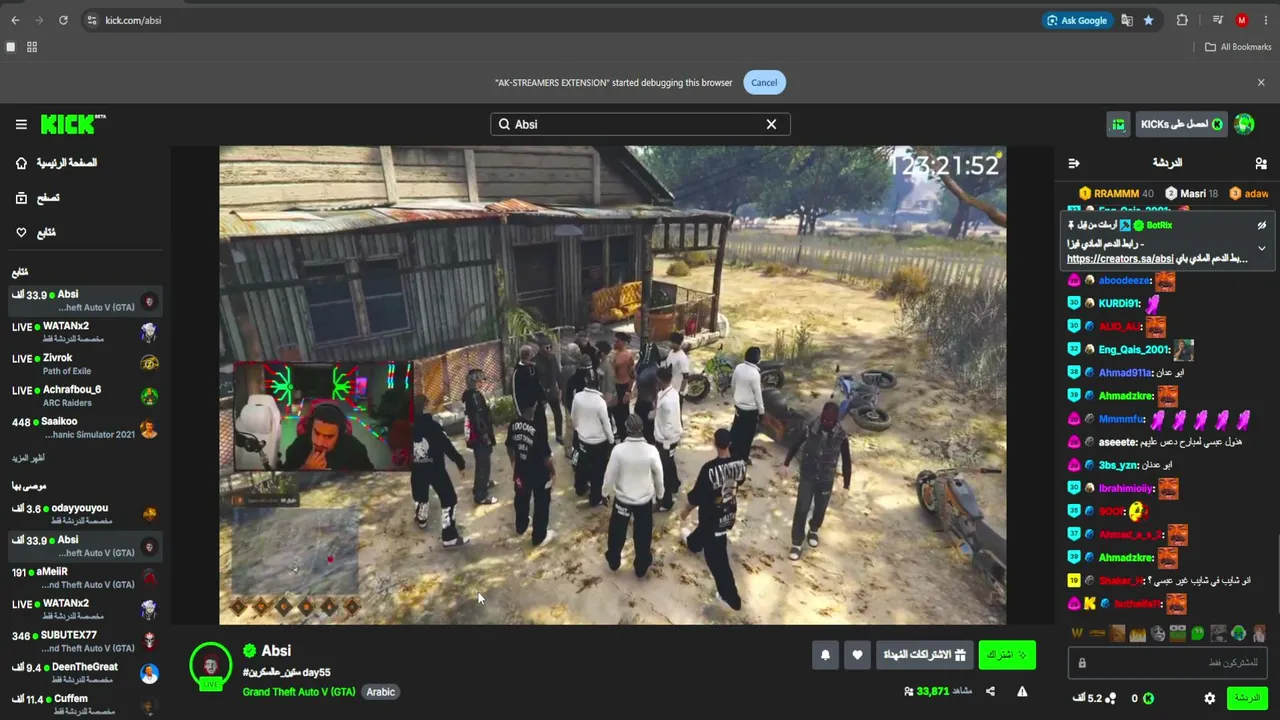Bookmark this page with star icon
The width and height of the screenshot is (1280, 720).
pos(1148,20)
